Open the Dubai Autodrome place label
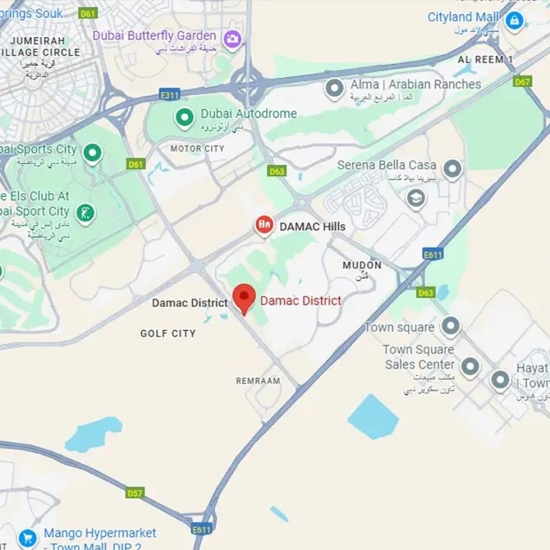Viewport: 550px width, 550px height. (x=249, y=114)
